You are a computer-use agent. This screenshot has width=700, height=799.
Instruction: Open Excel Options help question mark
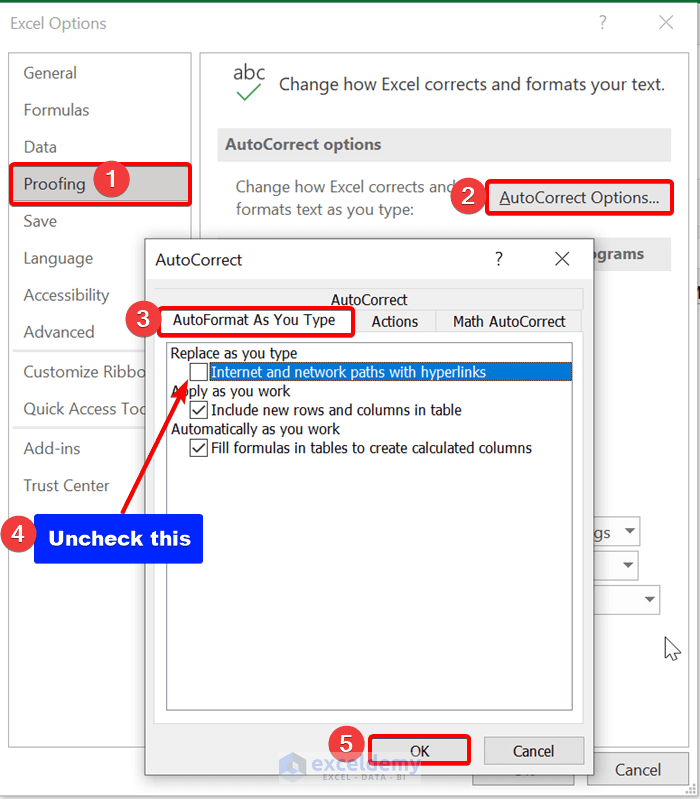point(603,22)
